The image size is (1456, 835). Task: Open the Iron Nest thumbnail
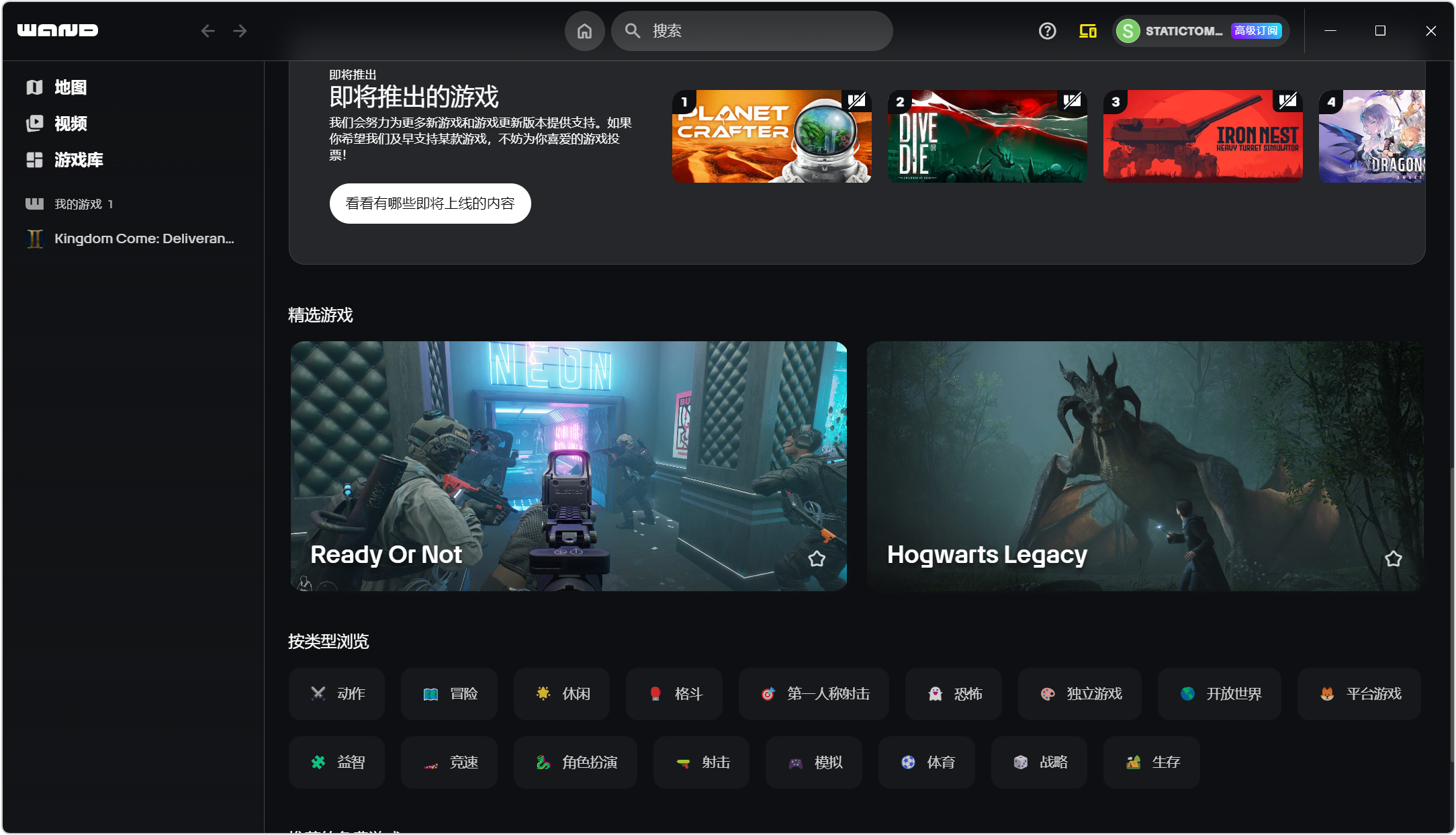point(1203,136)
